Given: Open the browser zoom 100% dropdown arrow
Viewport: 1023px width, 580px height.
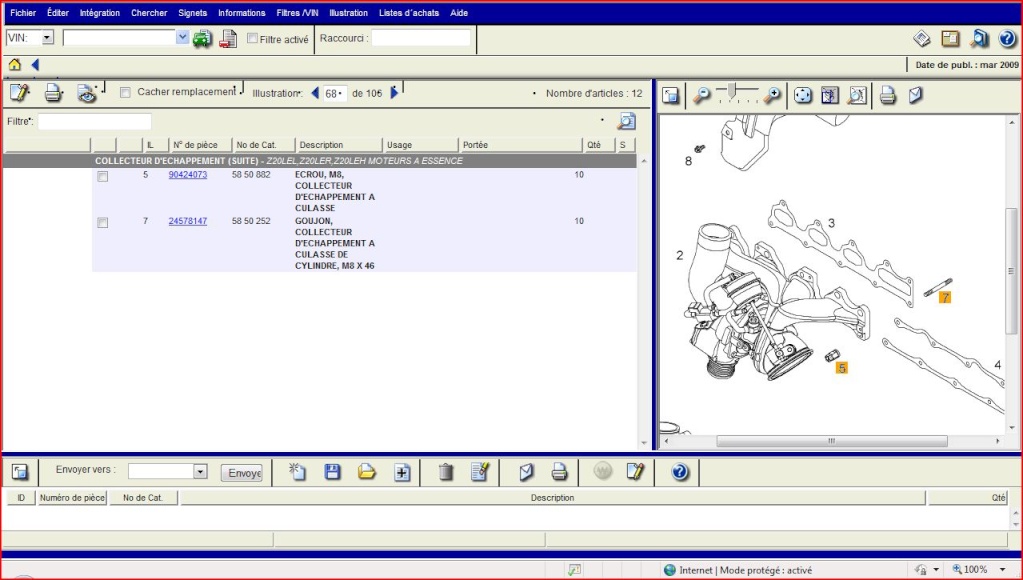Looking at the screenshot, I should [x=1002, y=570].
